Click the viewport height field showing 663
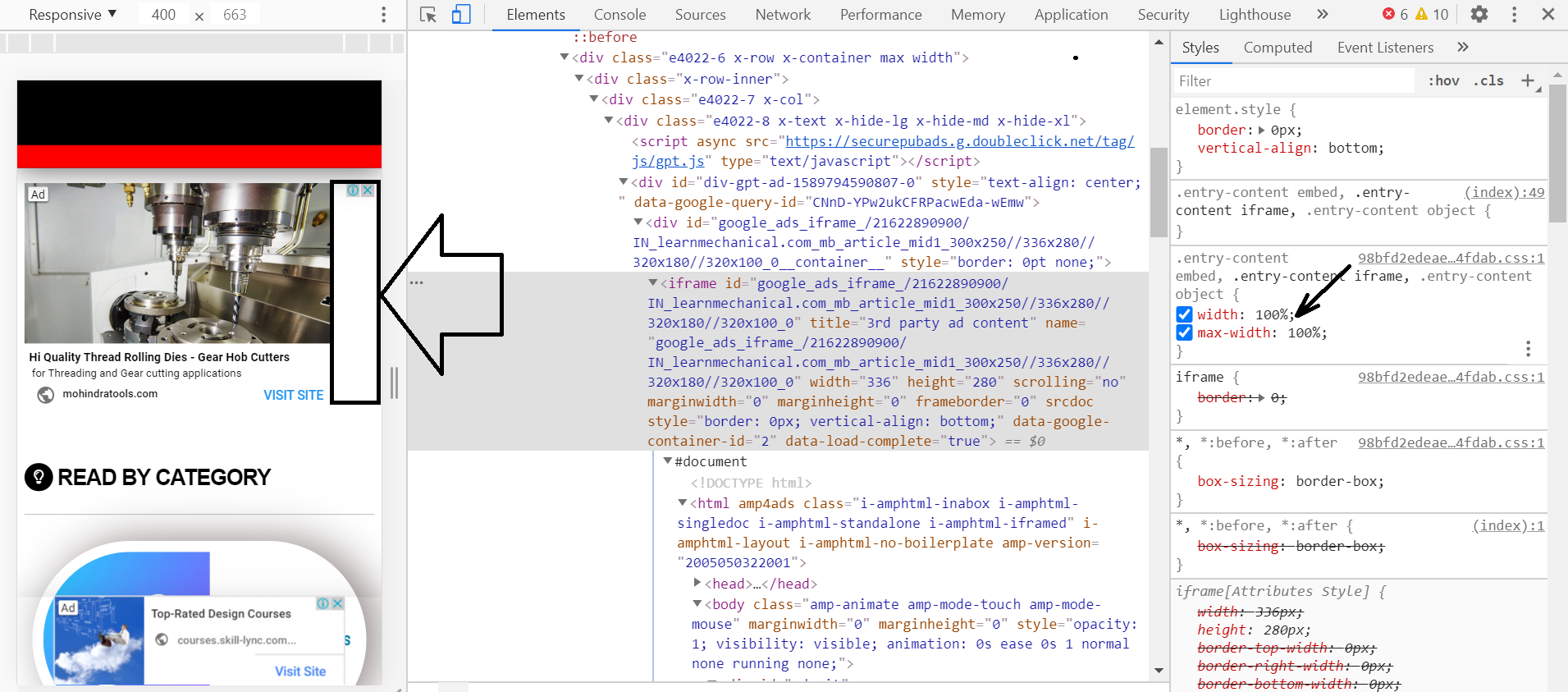Image resolution: width=1568 pixels, height=692 pixels. tap(235, 15)
